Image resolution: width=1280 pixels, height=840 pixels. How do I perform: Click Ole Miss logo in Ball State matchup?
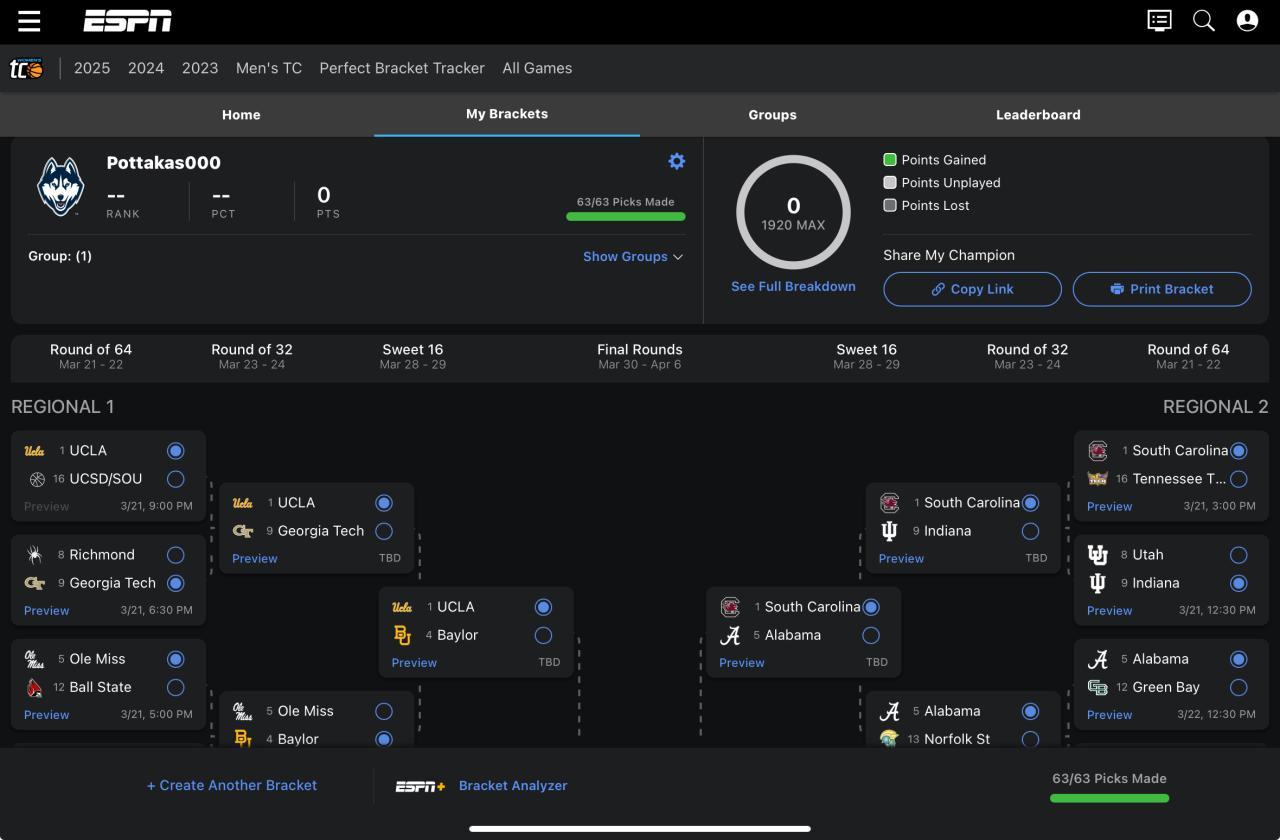[x=35, y=659]
